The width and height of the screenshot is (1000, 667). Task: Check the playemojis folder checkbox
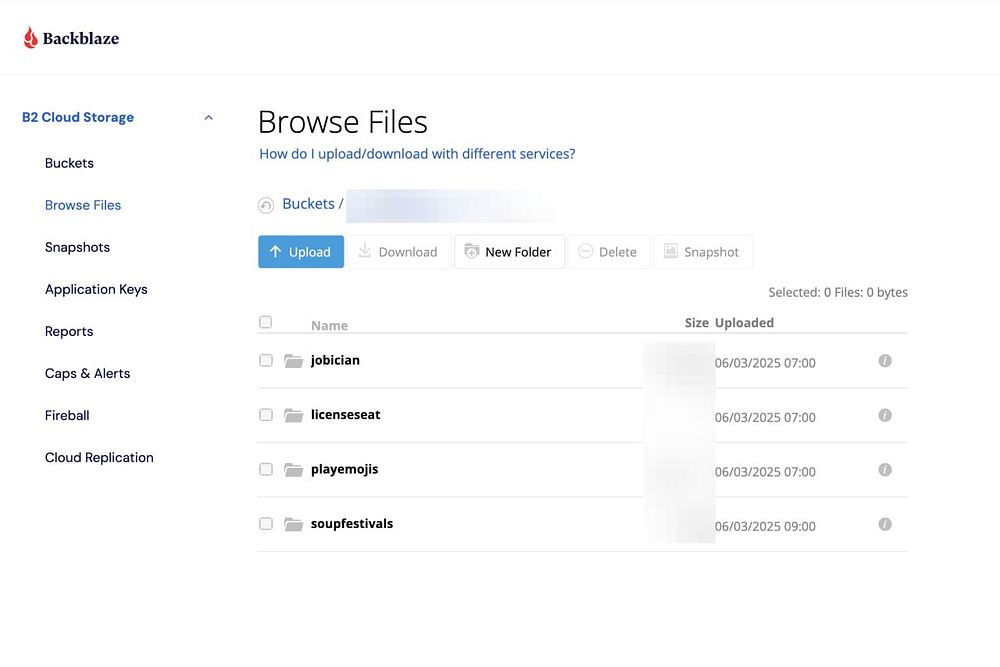(x=266, y=469)
